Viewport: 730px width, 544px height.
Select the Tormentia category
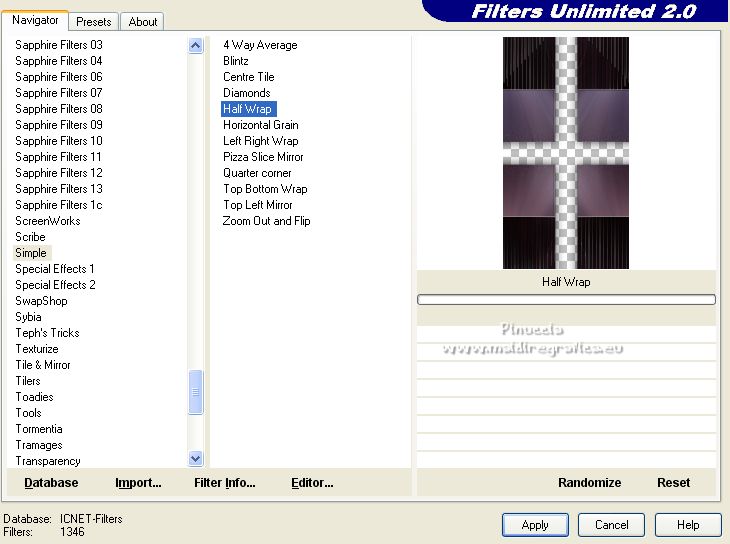39,428
